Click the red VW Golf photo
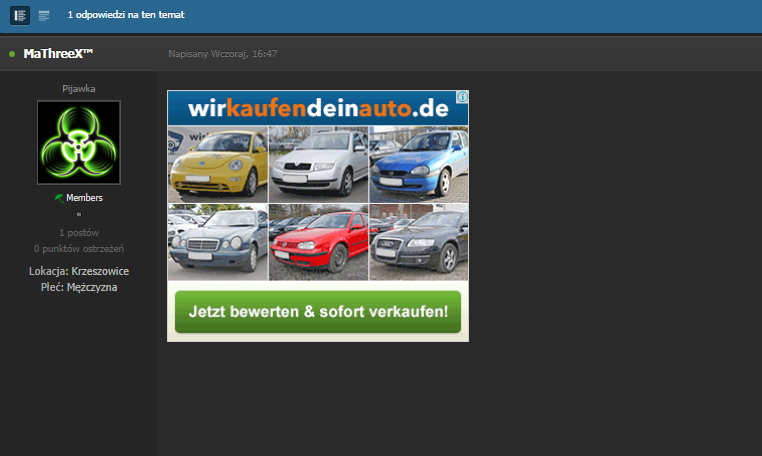762x456 pixels. click(x=318, y=242)
